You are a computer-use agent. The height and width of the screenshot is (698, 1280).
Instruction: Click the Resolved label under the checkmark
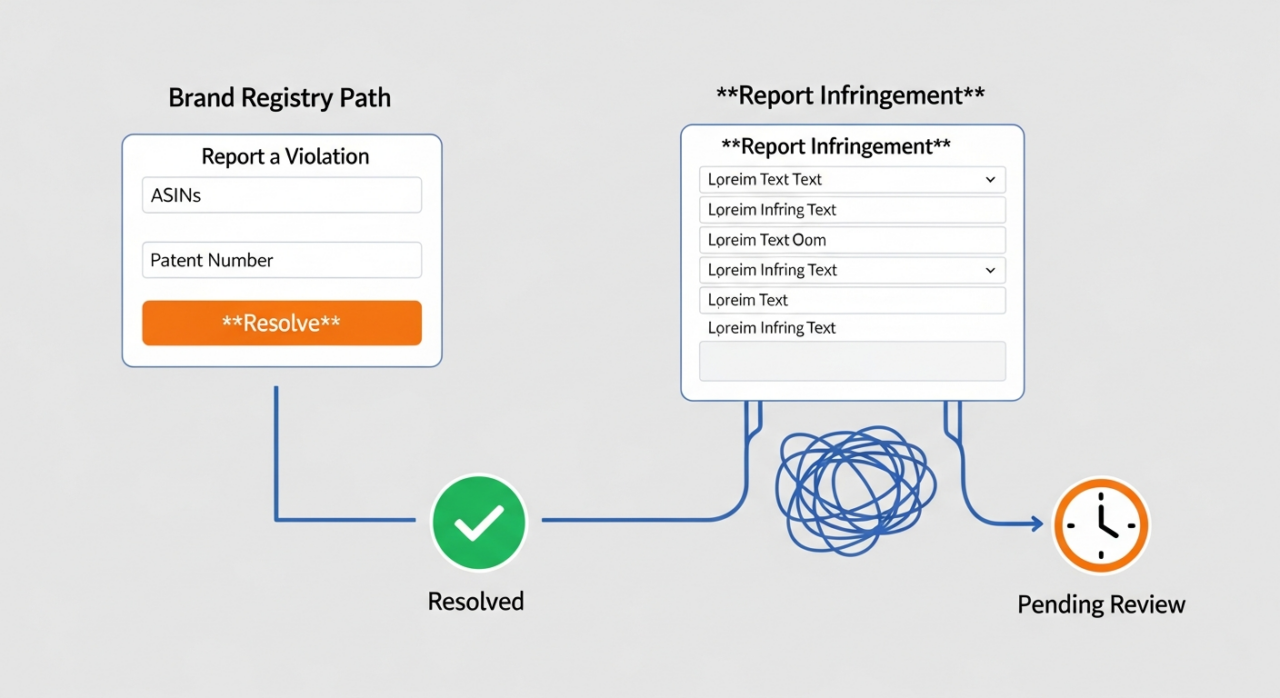click(x=476, y=601)
